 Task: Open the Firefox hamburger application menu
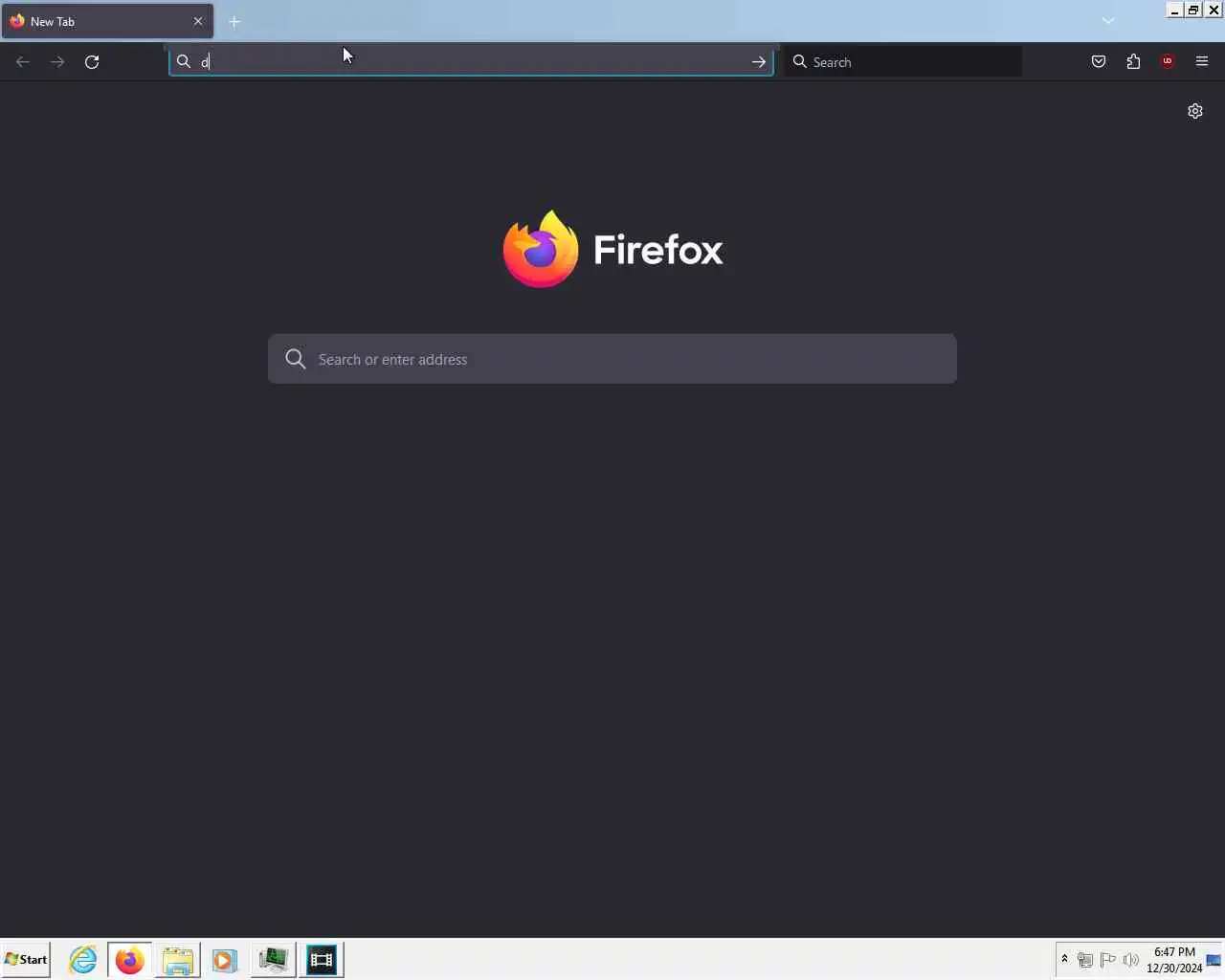coord(1202,62)
